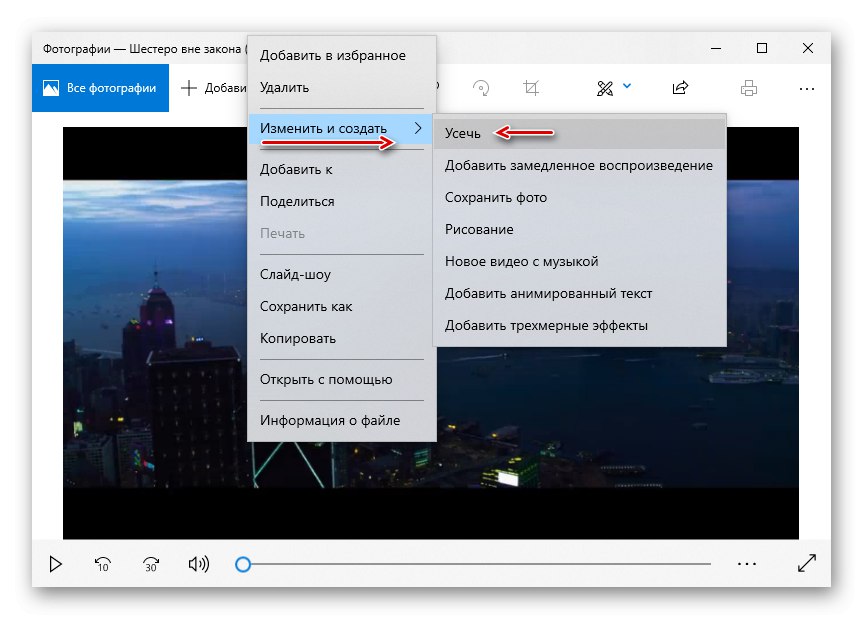This screenshot has height=619, width=863.
Task: Select Добавить трехмерные эффекты
Action: (x=580, y=325)
